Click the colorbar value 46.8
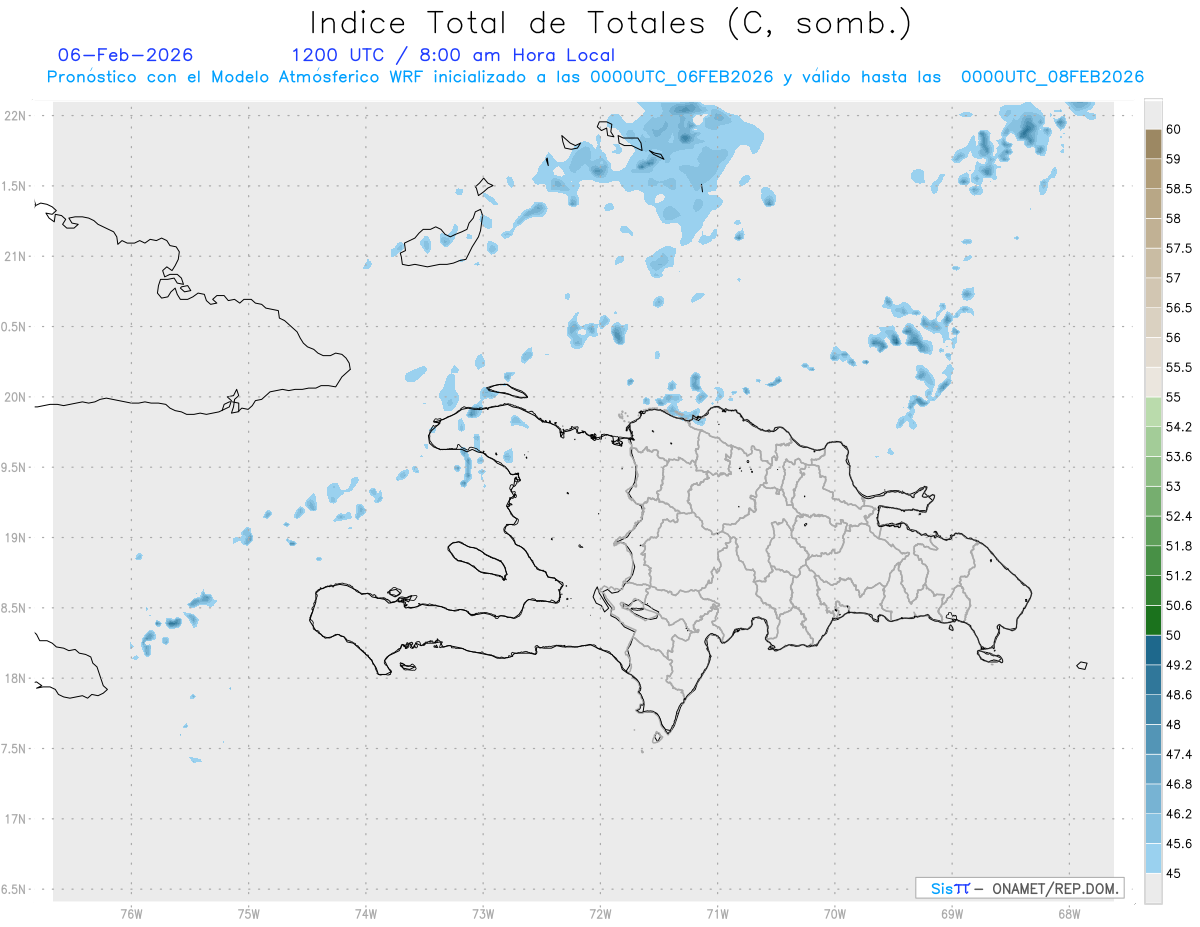 (x=1179, y=784)
